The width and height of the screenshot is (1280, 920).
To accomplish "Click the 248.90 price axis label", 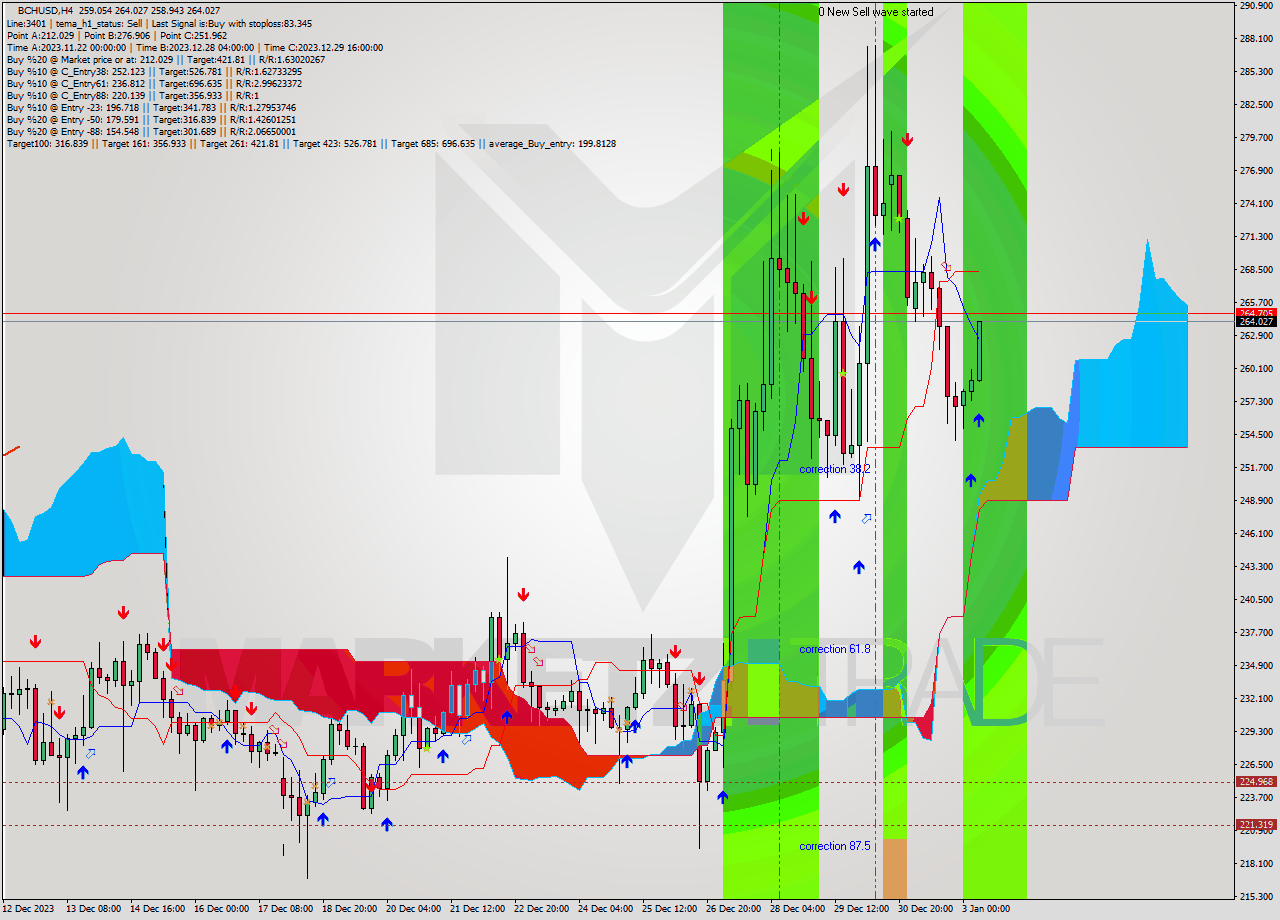I will pyautogui.click(x=1256, y=501).
